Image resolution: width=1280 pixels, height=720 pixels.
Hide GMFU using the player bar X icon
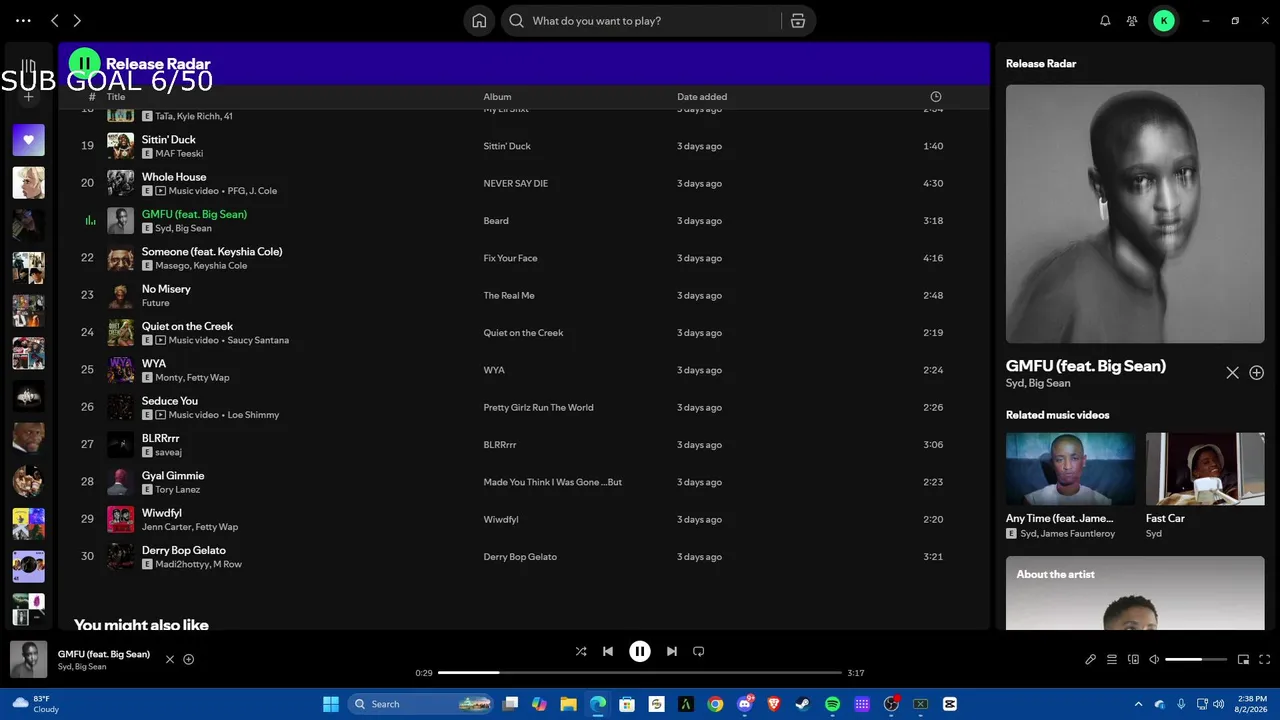(170, 660)
